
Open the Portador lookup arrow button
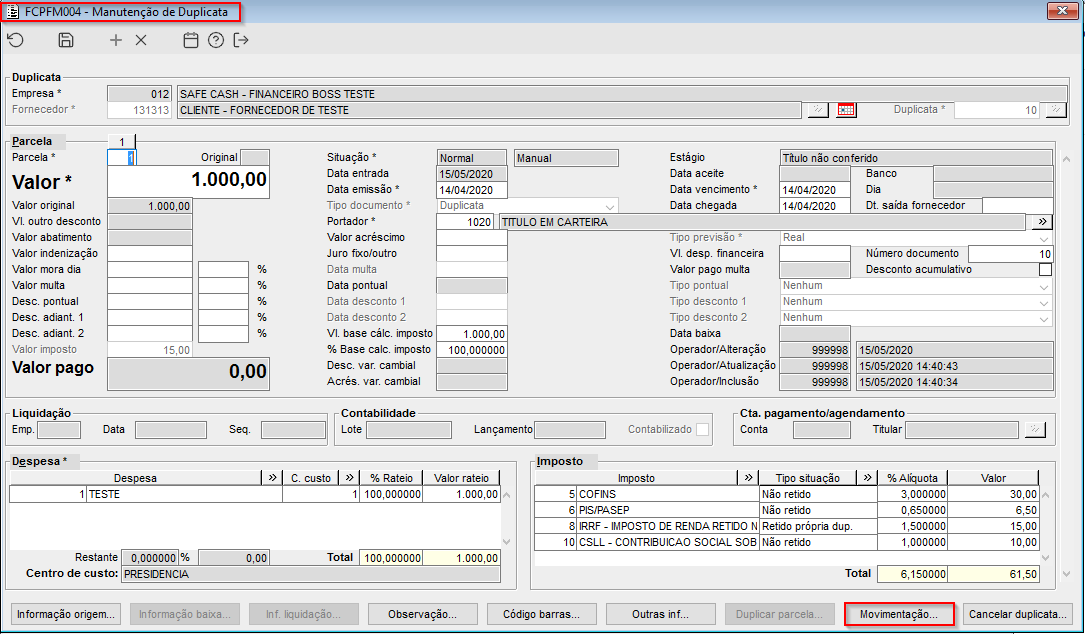[1042, 222]
